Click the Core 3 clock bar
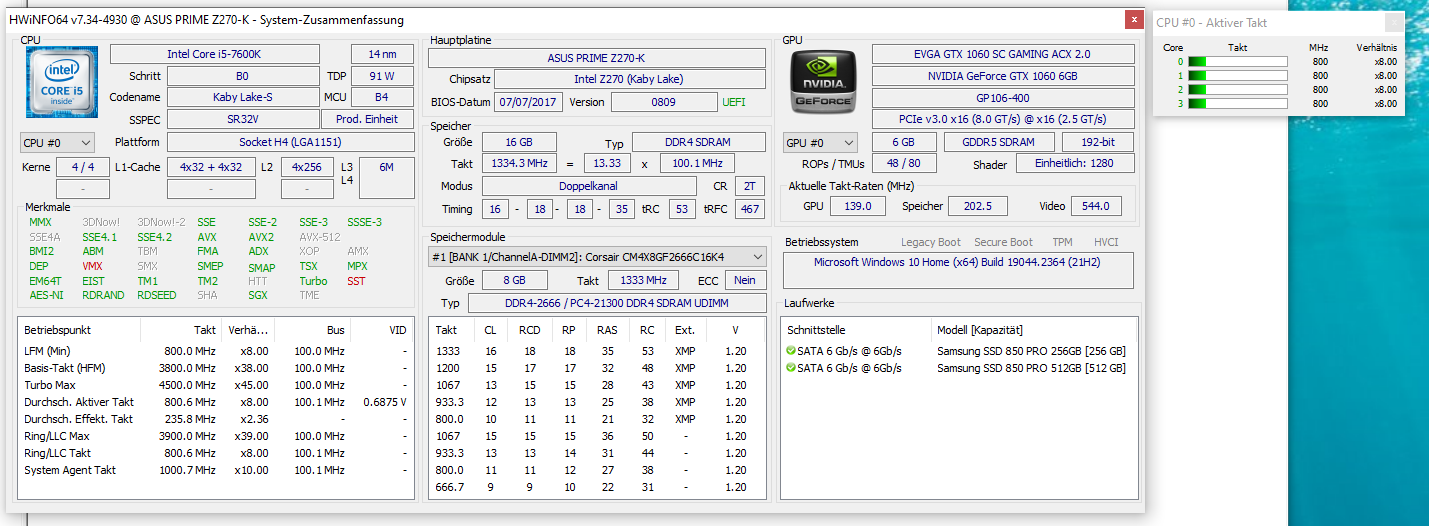Image resolution: width=1429 pixels, height=526 pixels. point(1238,104)
